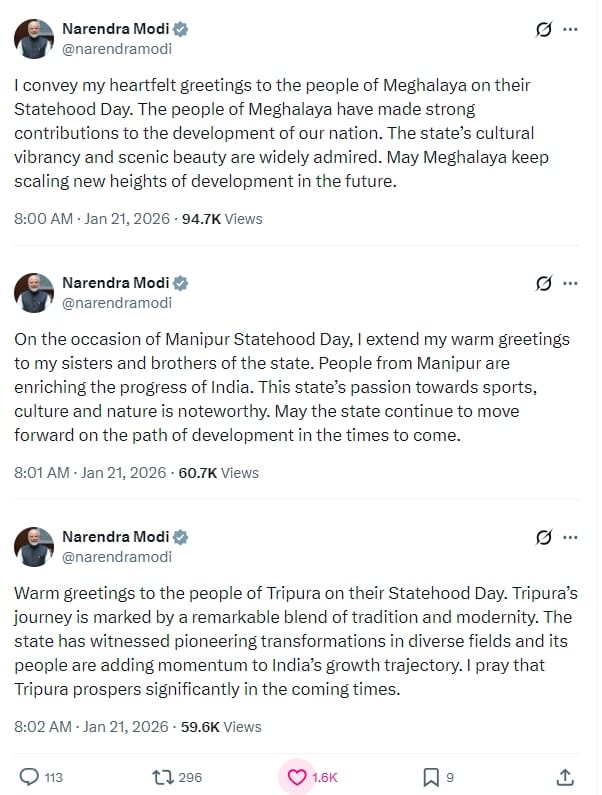Click the share upload icon
Viewport: 602px width, 795px height.
pyautogui.click(x=564, y=776)
